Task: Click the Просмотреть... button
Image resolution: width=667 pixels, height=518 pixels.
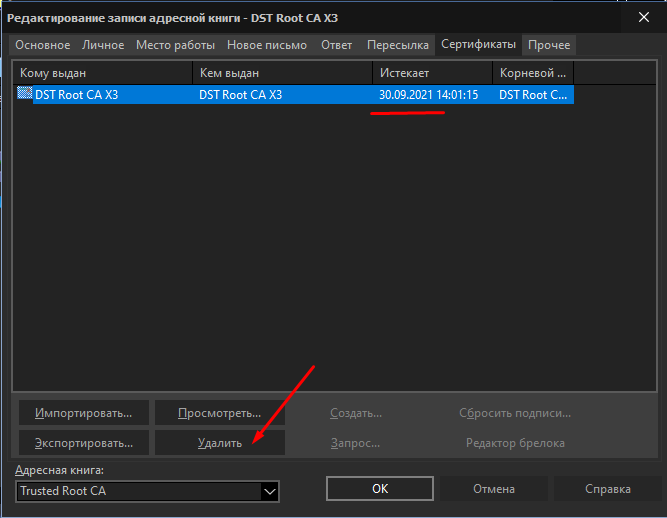Action: [219, 413]
